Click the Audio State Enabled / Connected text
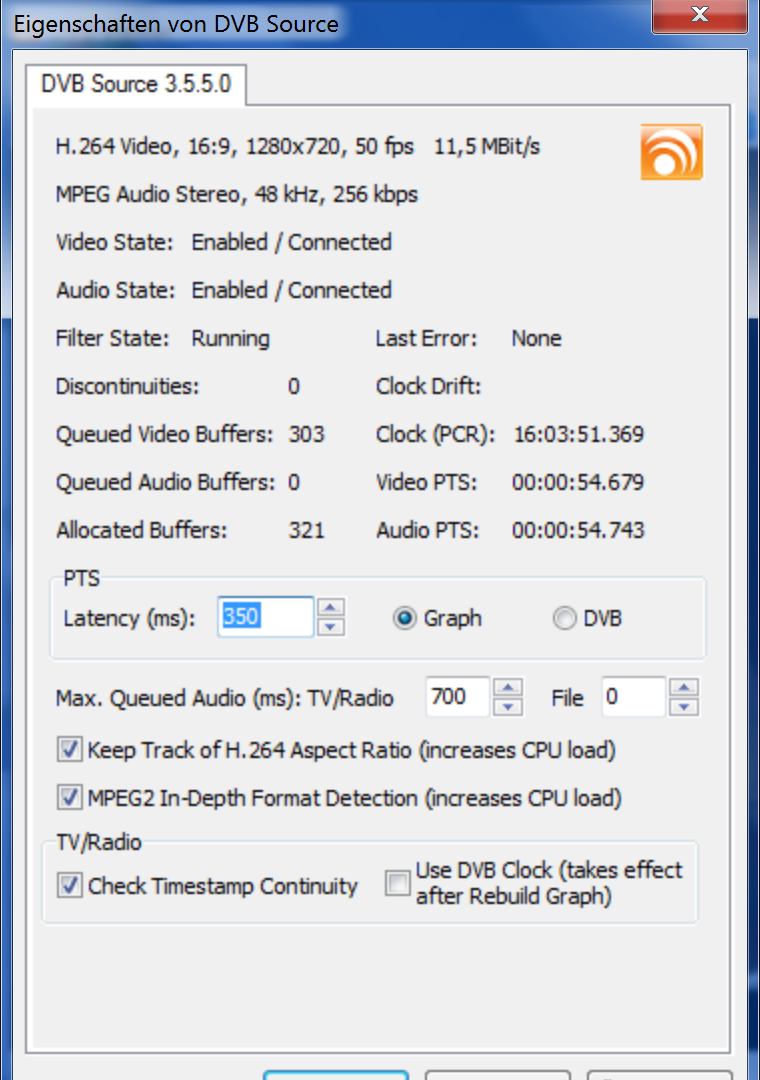 [291, 291]
